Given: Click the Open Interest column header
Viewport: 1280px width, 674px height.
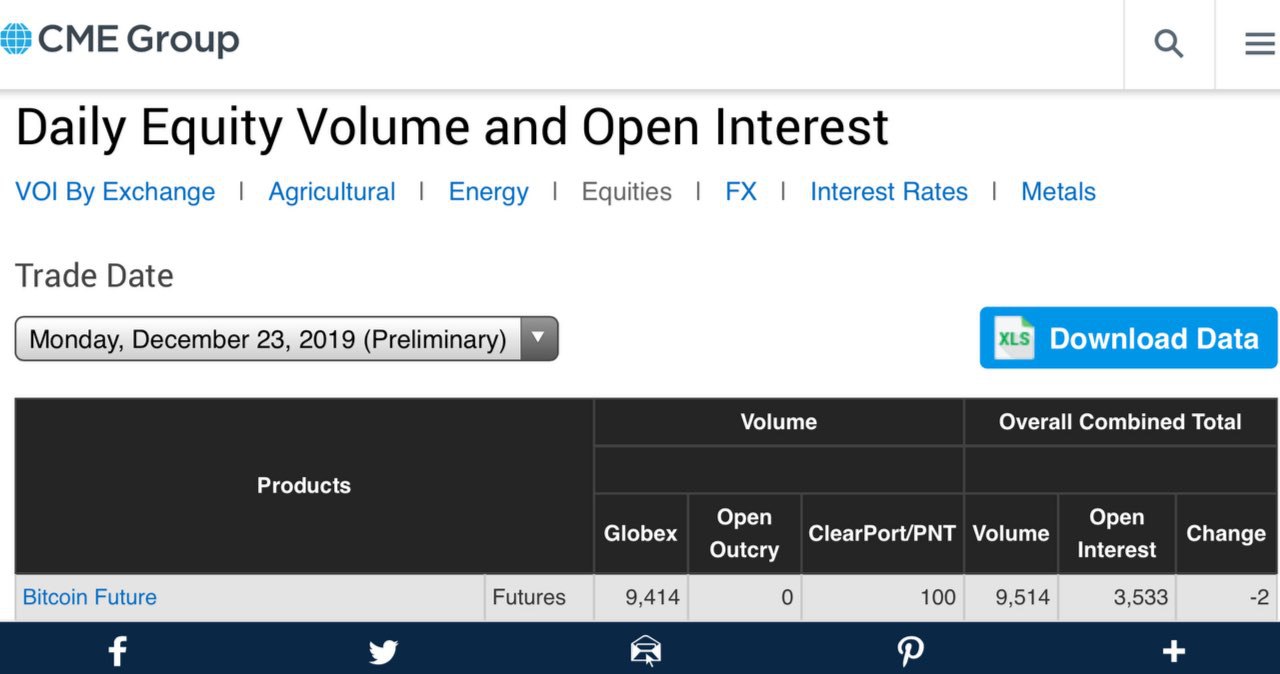Looking at the screenshot, I should [1116, 534].
